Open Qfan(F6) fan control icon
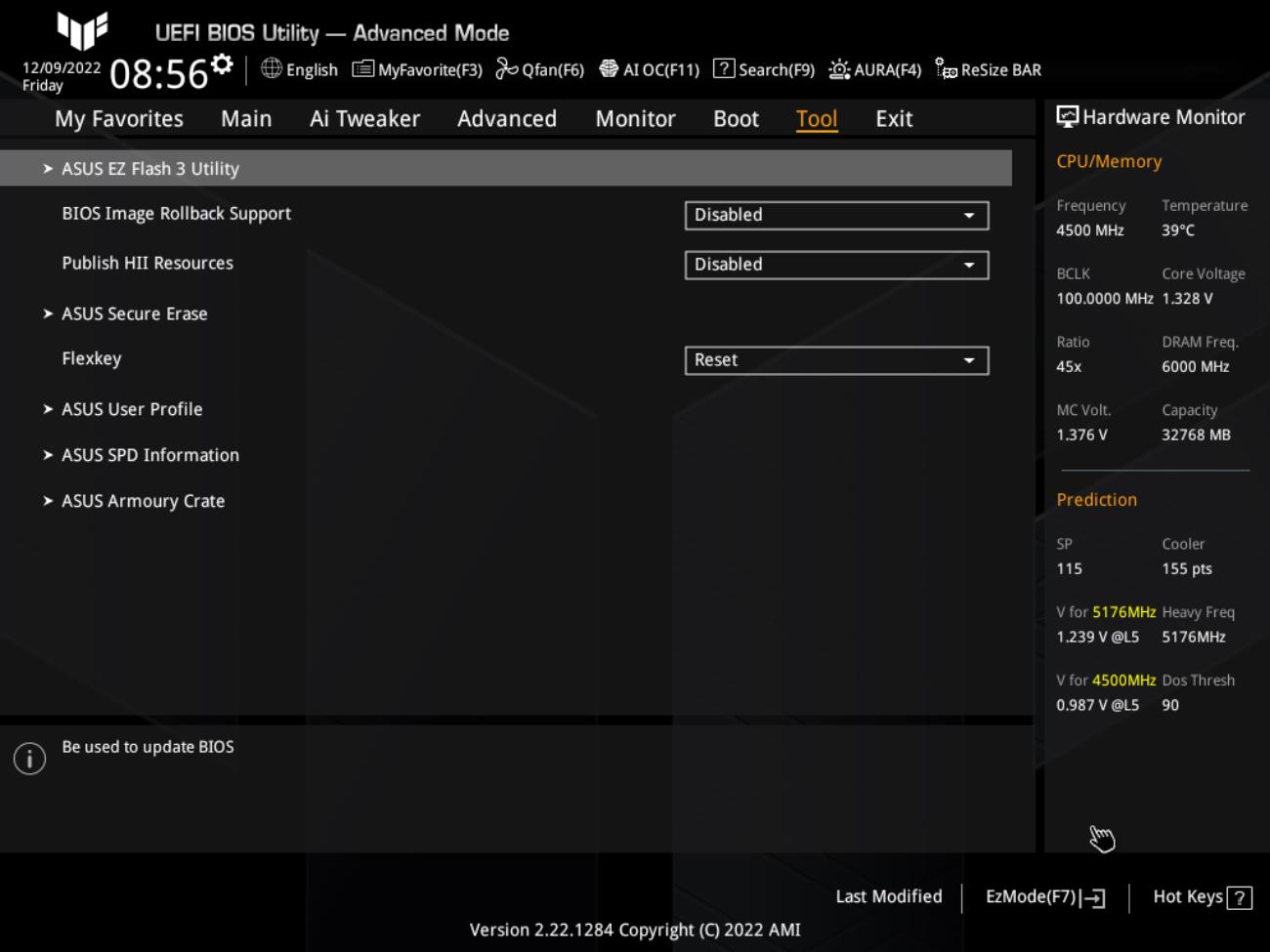Viewport: 1270px width, 952px height. (506, 68)
